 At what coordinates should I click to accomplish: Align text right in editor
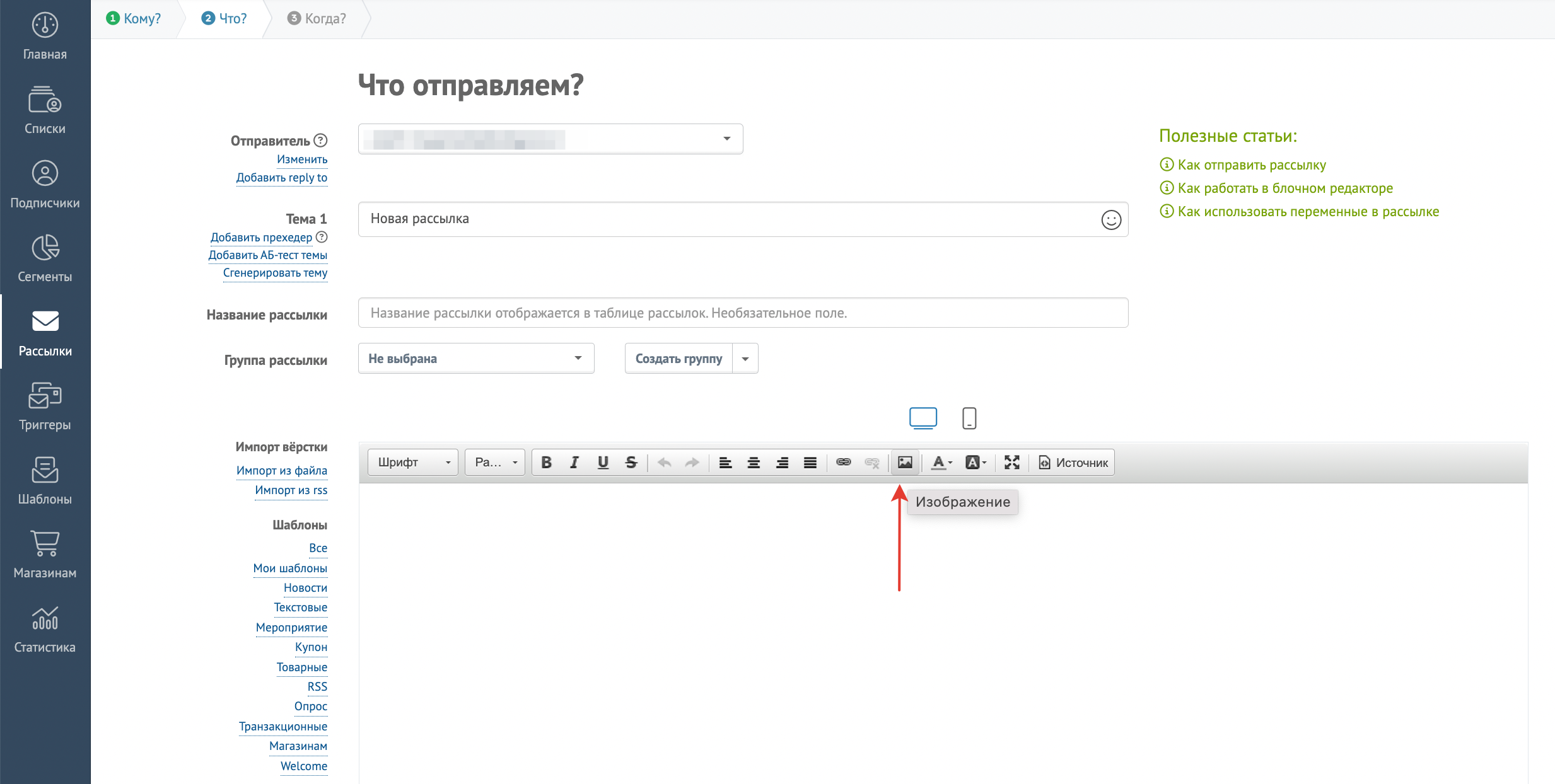pyautogui.click(x=782, y=463)
